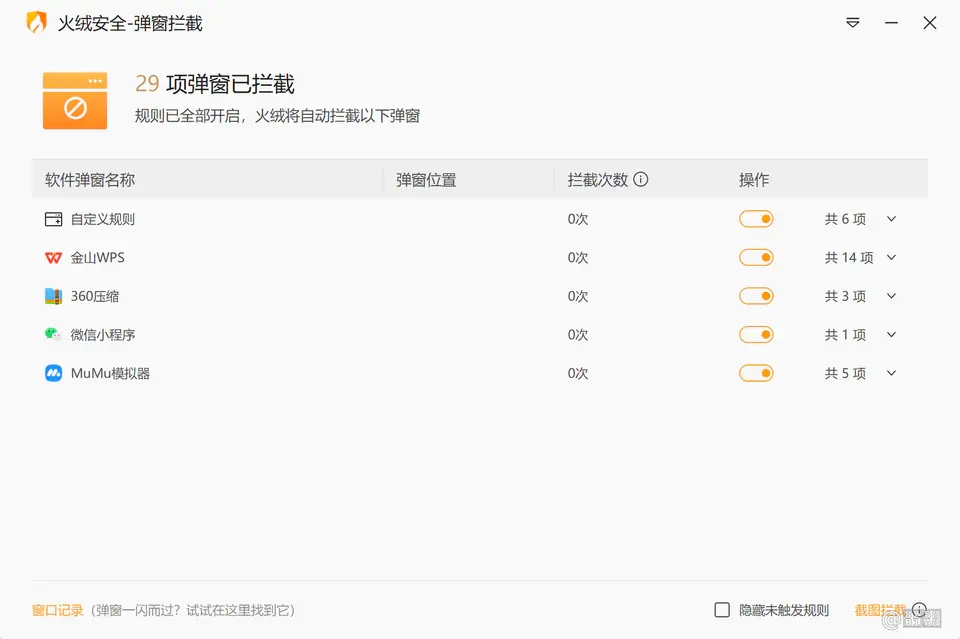Click the 自定义规则 window icon

tap(53, 219)
